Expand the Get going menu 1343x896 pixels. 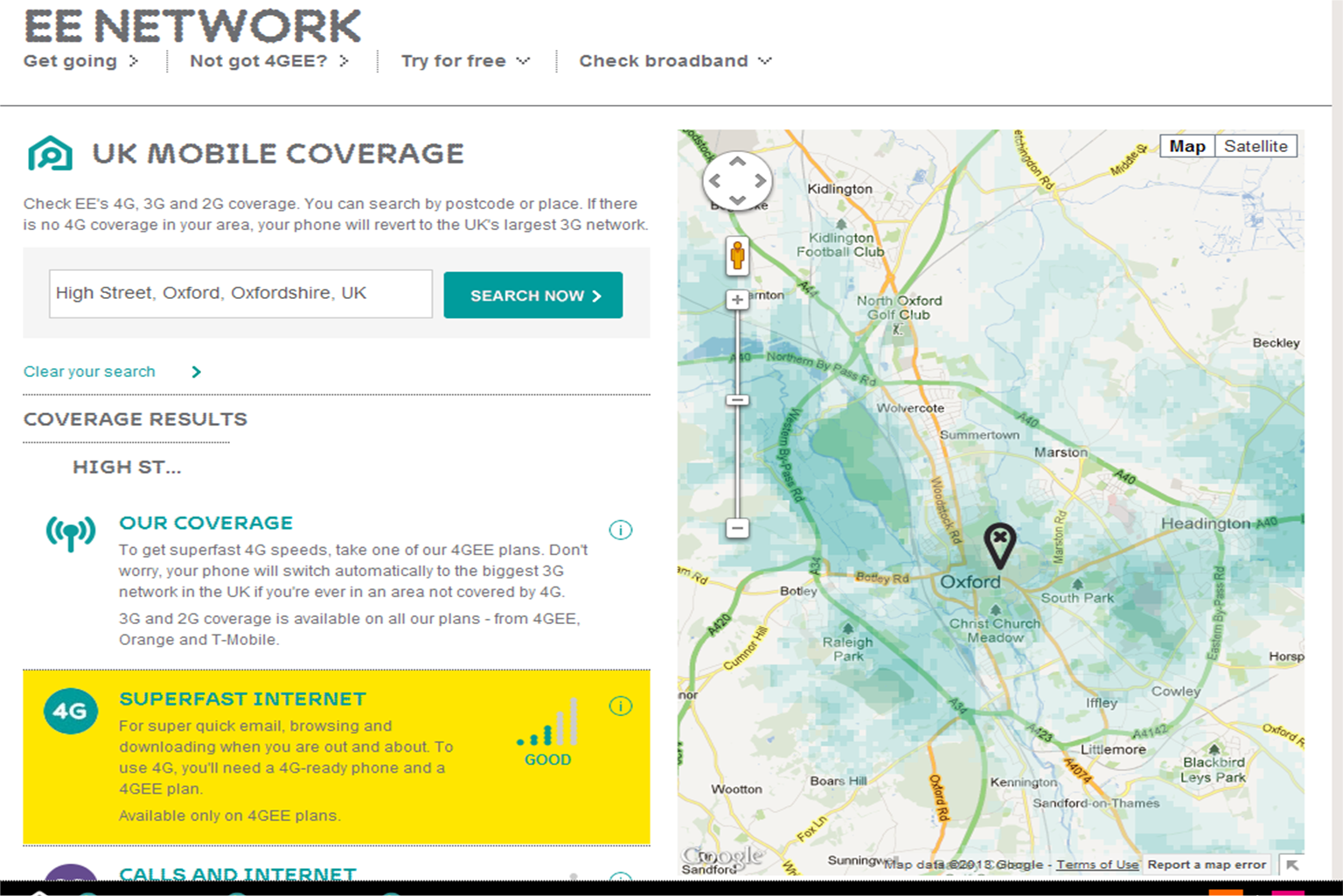tap(81, 61)
